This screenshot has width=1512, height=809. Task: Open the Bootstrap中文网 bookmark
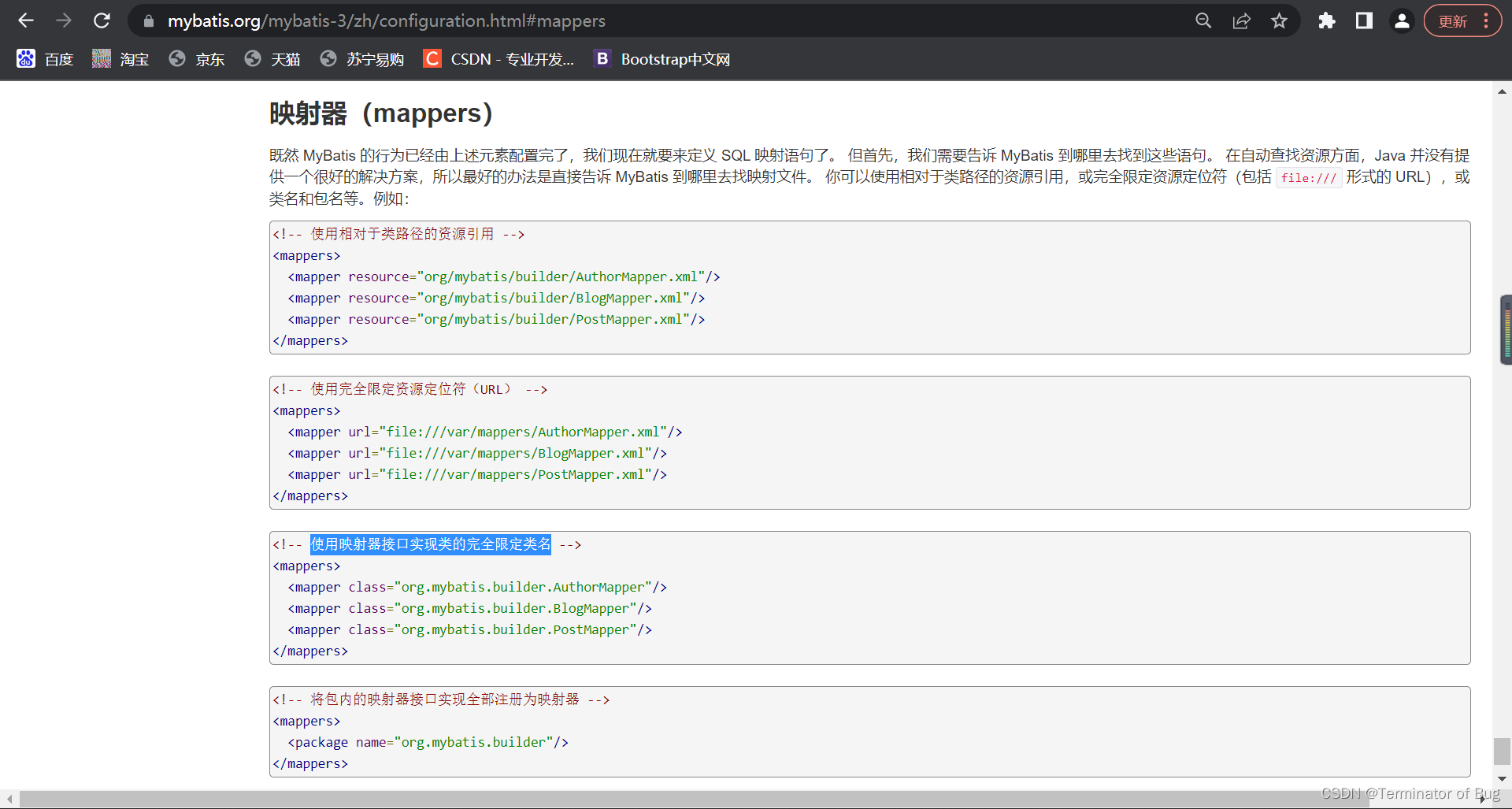click(662, 59)
